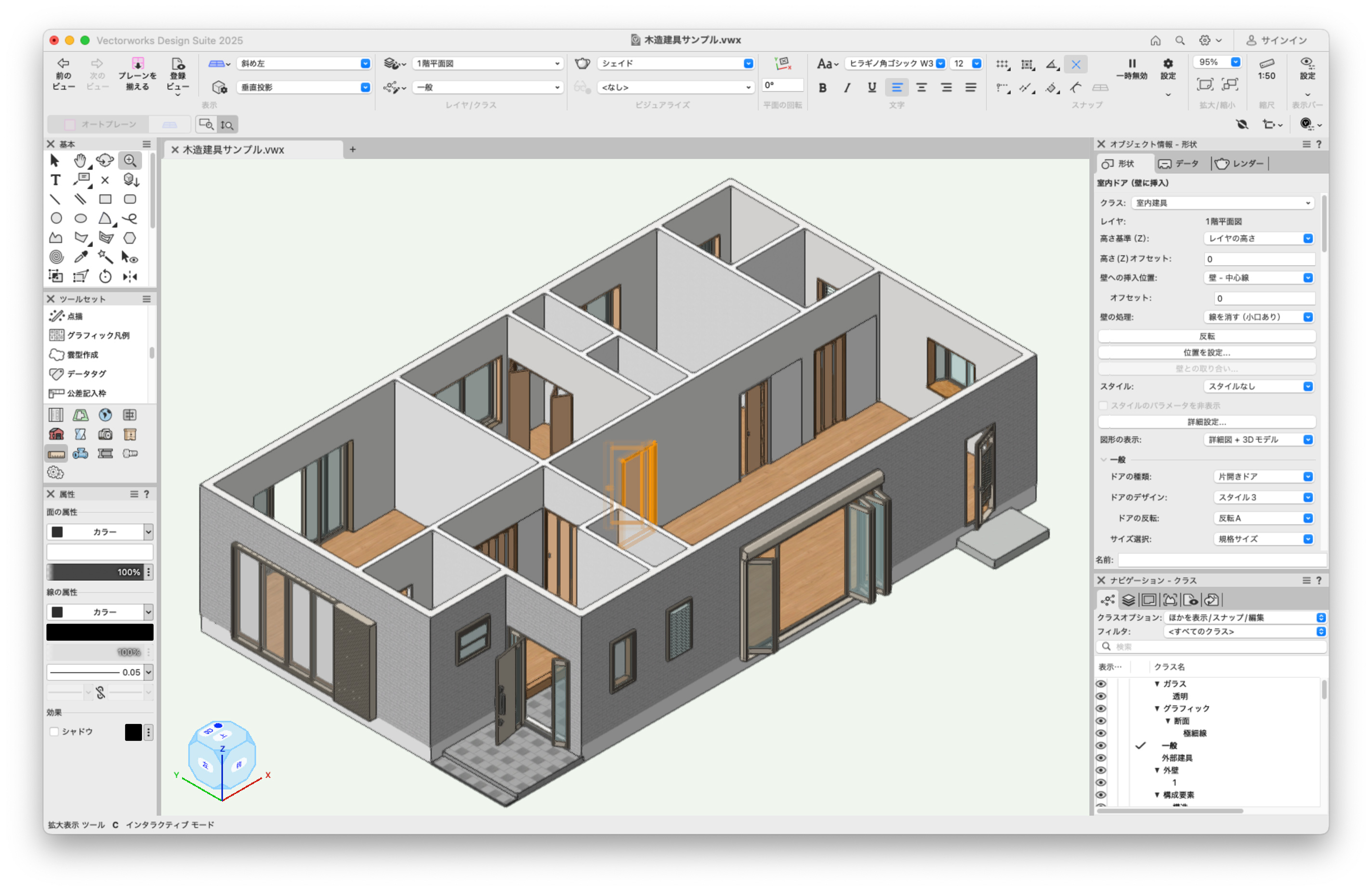
Task: Click the 名前 name input field
Action: click(1222, 560)
